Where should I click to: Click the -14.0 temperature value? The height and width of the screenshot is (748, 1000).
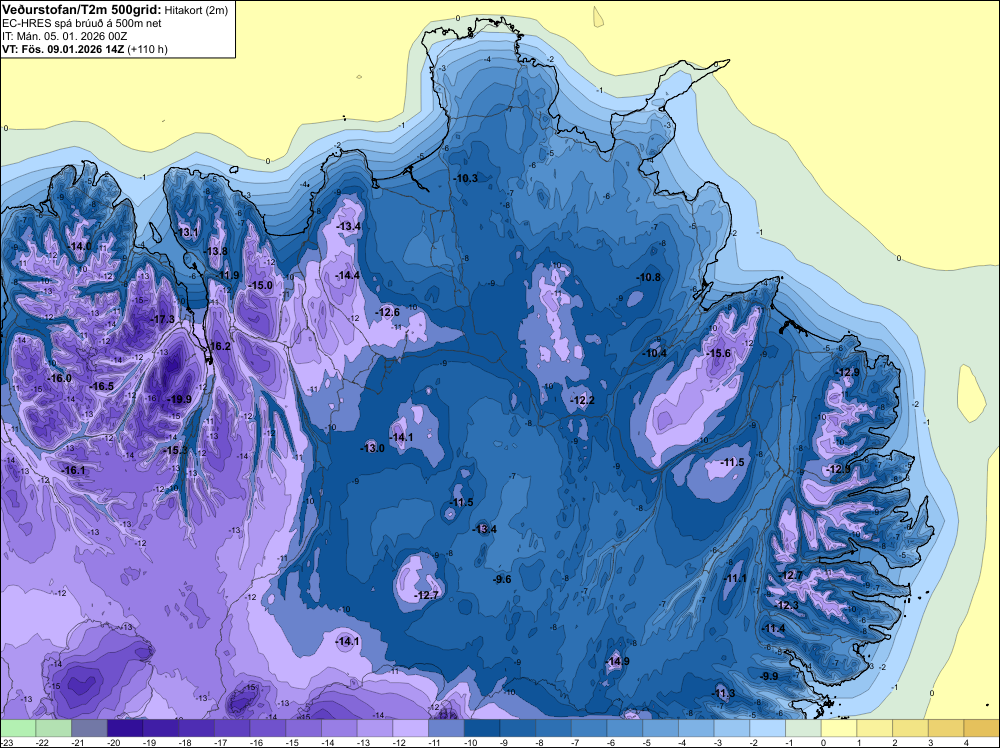point(80,246)
